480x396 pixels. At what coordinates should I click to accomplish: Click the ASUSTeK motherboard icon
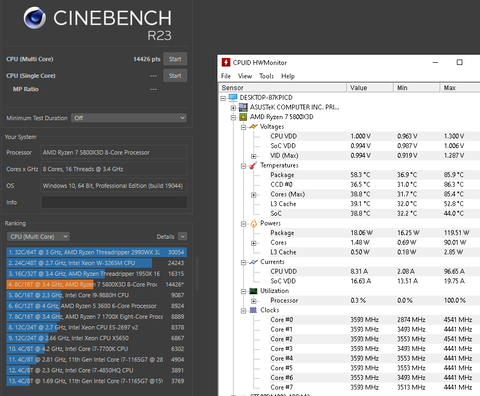243,107
